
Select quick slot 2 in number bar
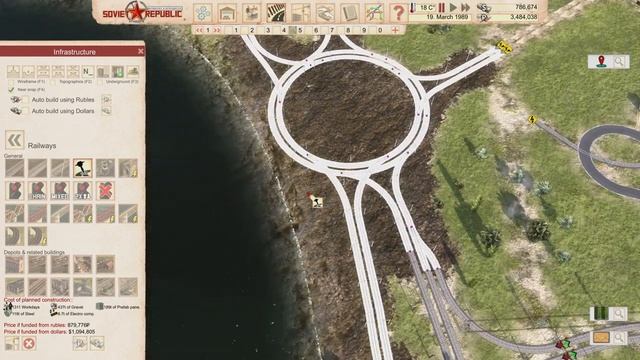252,30
